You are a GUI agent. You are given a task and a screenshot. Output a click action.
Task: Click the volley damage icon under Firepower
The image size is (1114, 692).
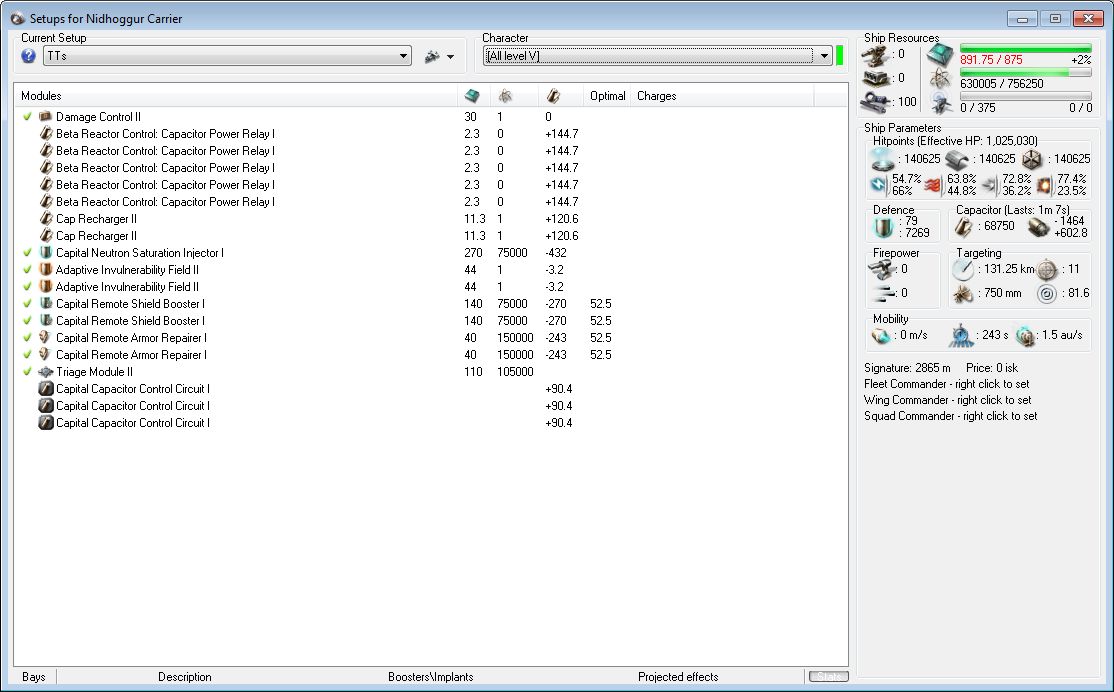point(882,293)
